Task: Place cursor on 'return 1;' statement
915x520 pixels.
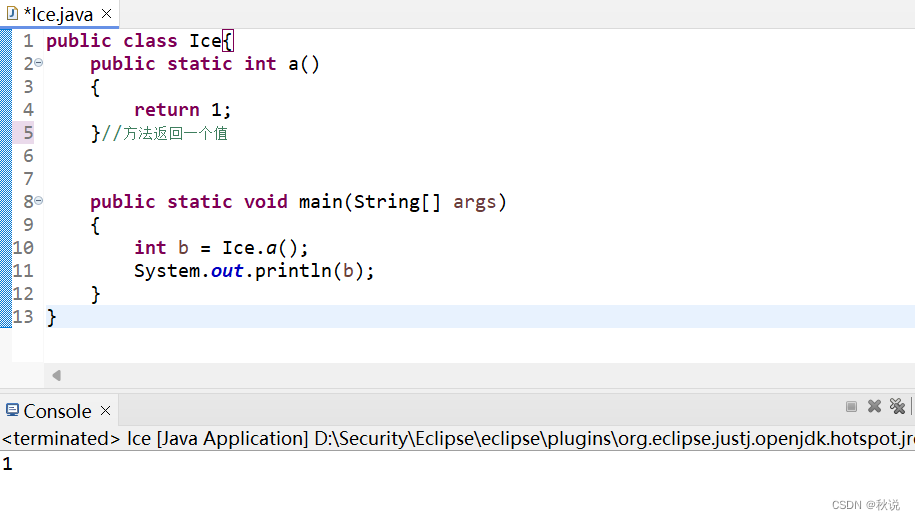Action: coord(183,110)
